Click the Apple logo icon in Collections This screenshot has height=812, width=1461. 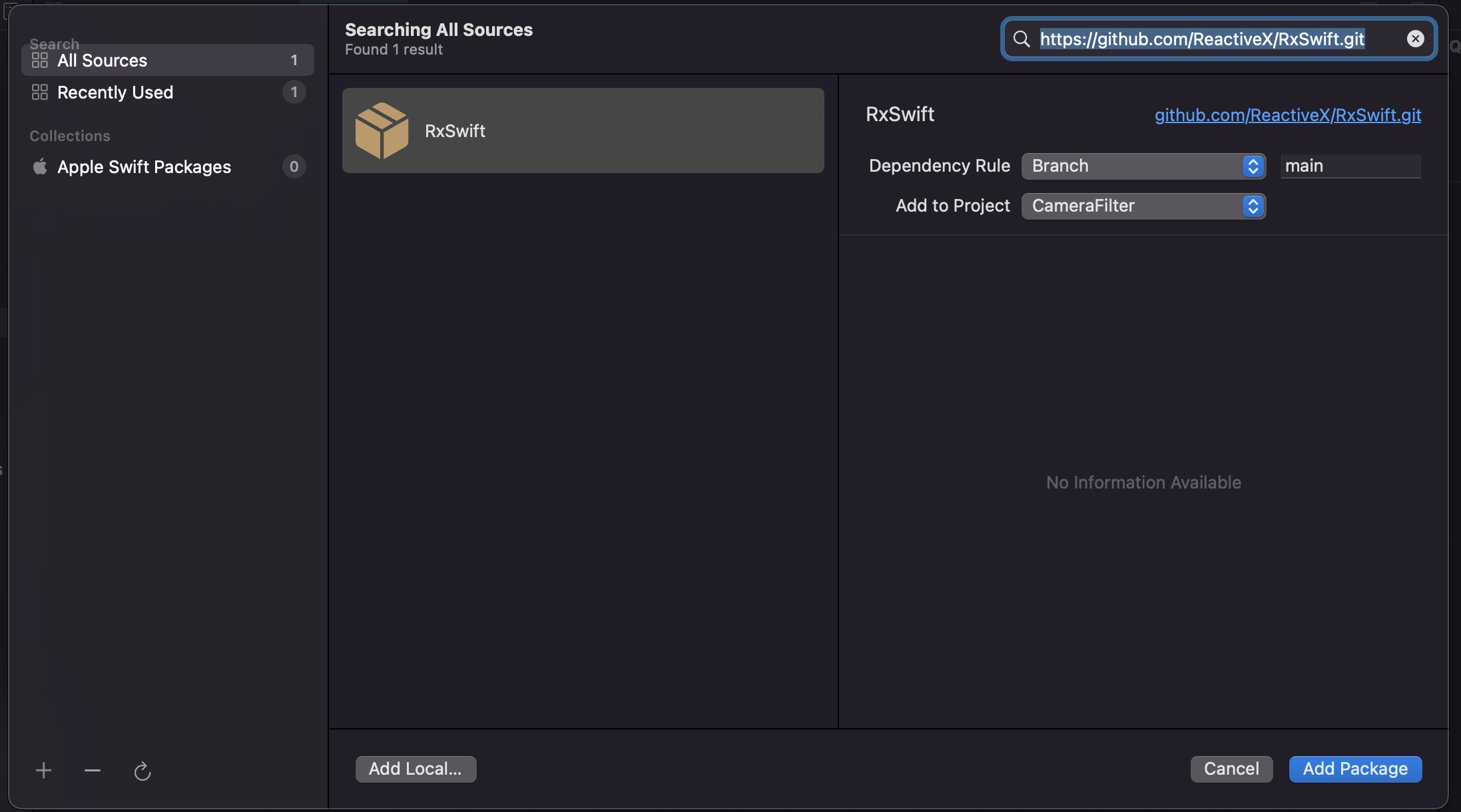[40, 166]
